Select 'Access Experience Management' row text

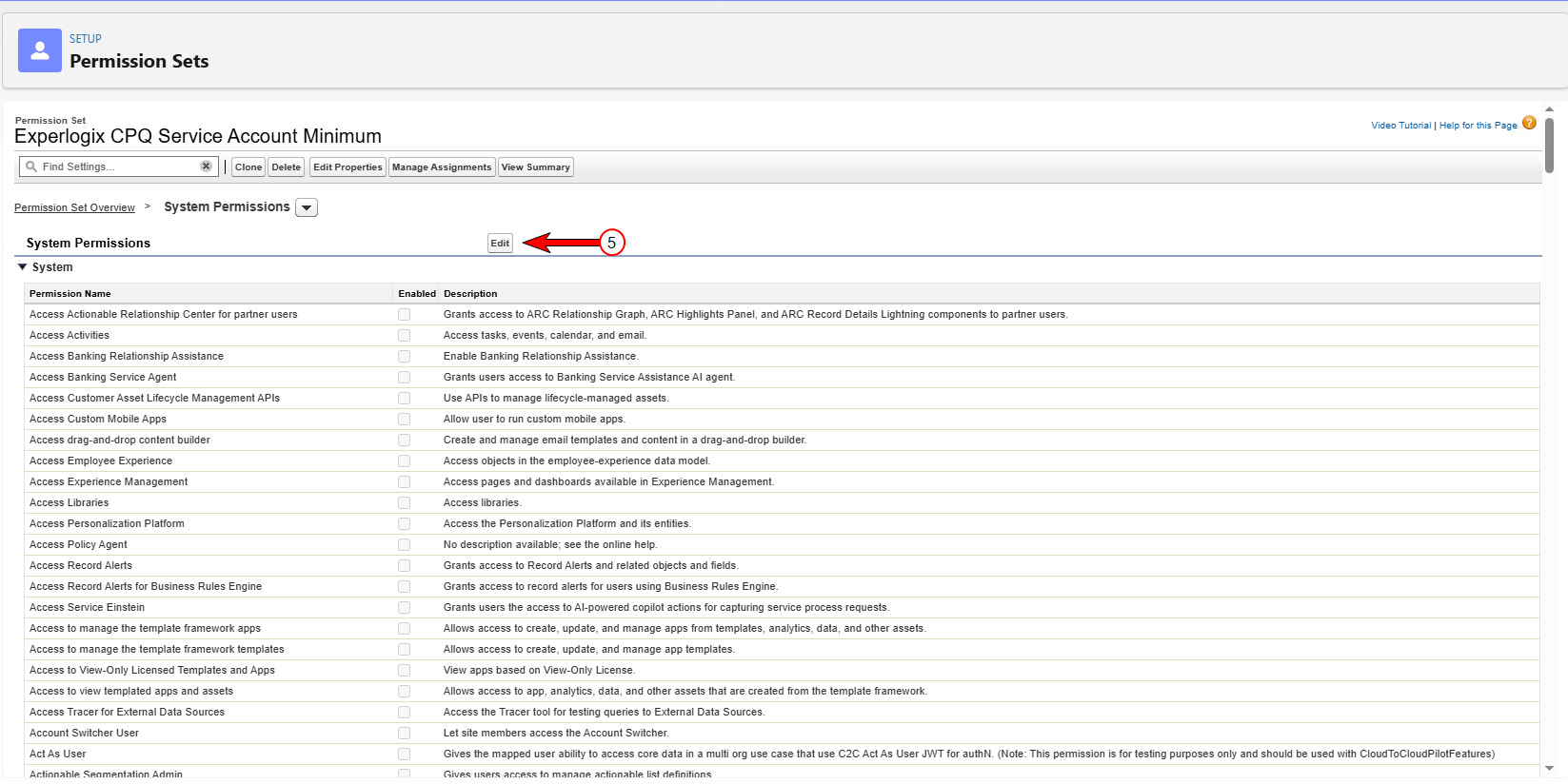pyautogui.click(x=109, y=482)
